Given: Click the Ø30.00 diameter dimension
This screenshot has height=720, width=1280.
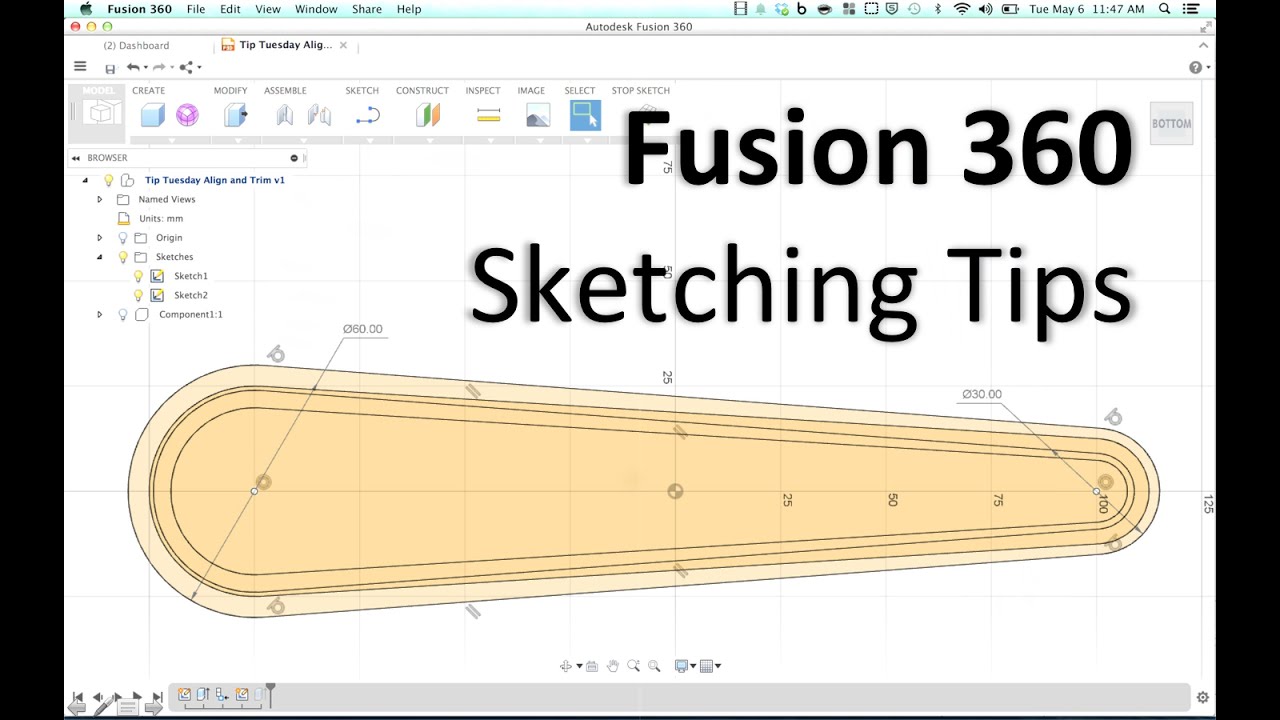Looking at the screenshot, I should pos(982,394).
